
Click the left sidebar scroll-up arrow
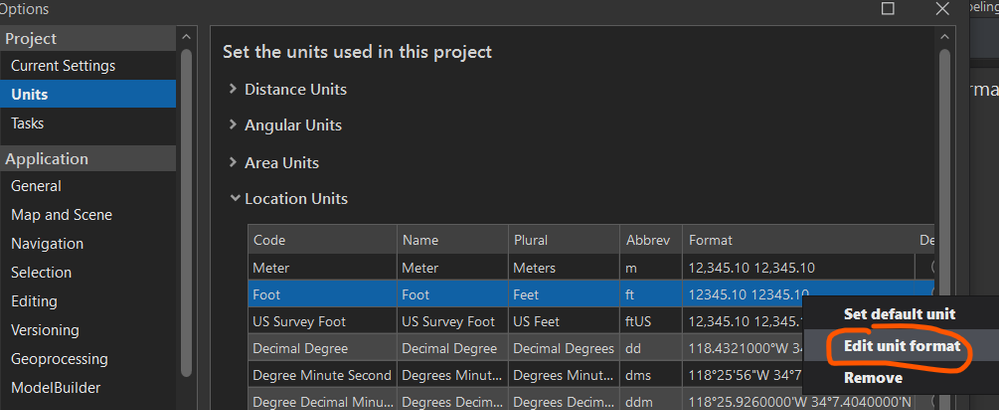tap(186, 38)
